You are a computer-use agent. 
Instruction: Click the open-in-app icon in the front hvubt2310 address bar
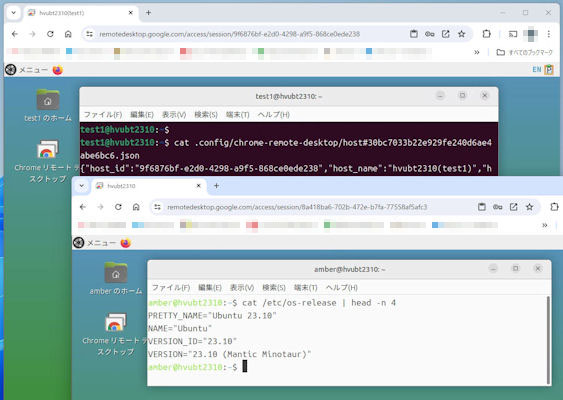pos(514,207)
